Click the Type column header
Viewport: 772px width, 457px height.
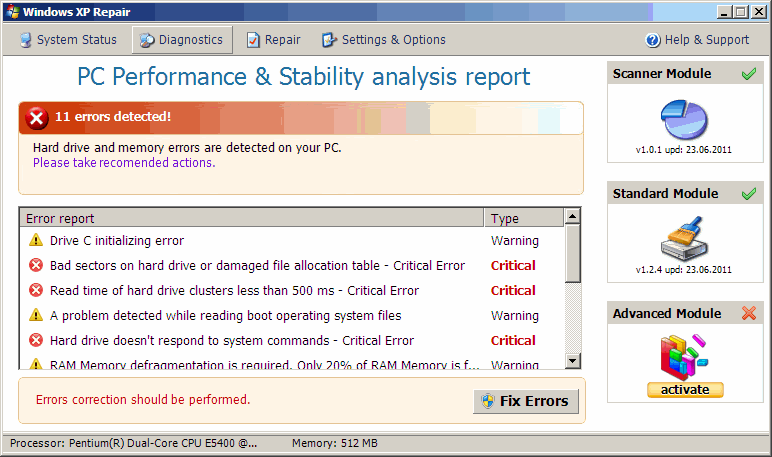(524, 218)
